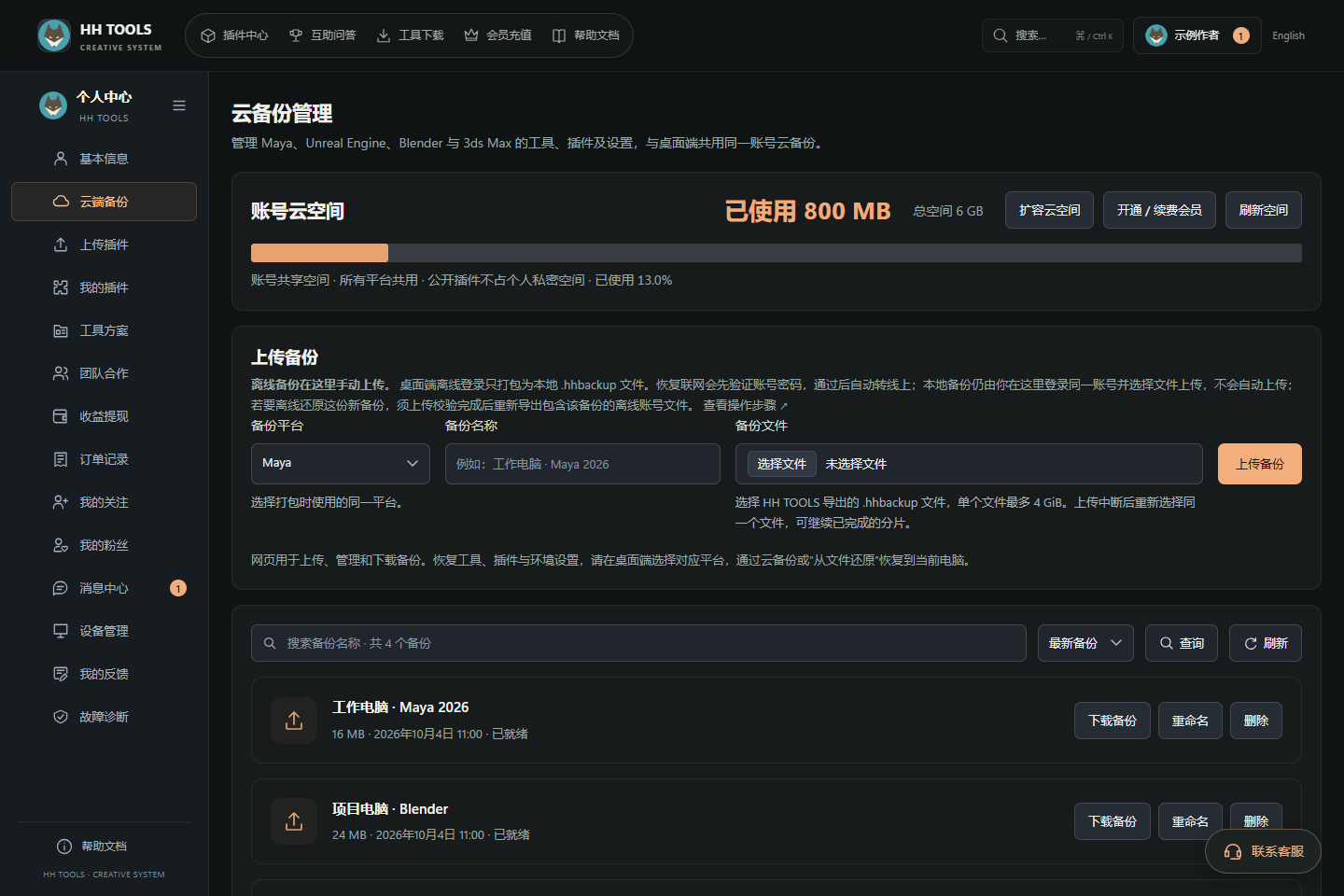Click the 消息中心 chat icon
Screen dimensions: 1344x896
61,588
